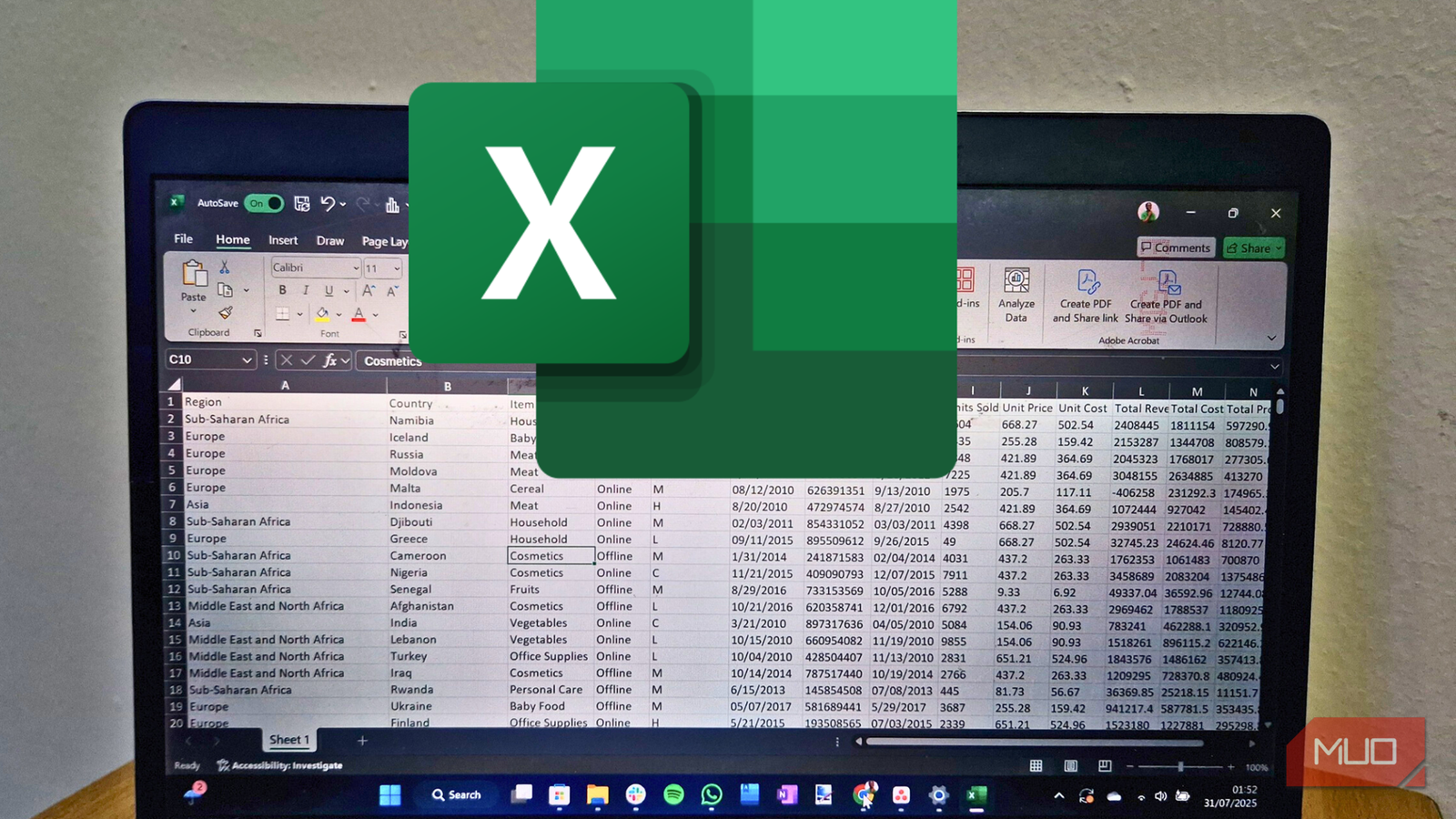The image size is (1456, 819).
Task: Open the Comments panel
Action: [x=1176, y=248]
